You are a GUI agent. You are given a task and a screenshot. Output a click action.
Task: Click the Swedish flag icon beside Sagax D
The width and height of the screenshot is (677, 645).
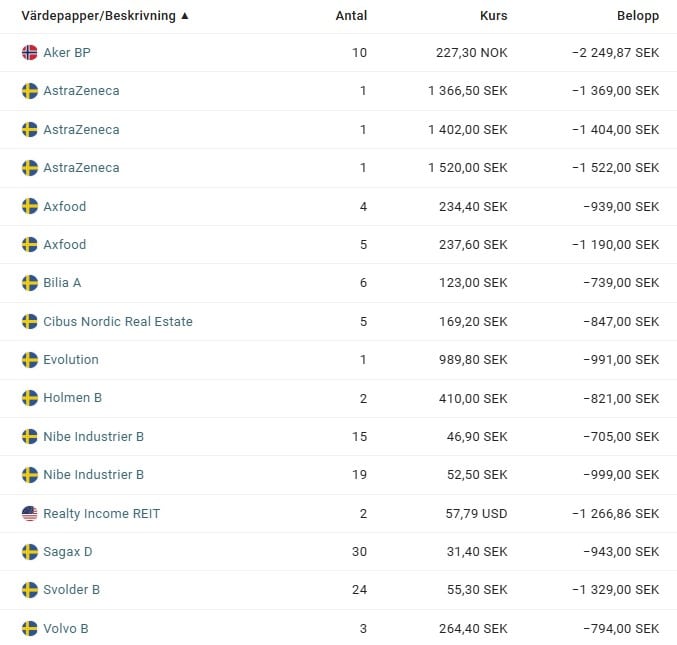click(30, 551)
